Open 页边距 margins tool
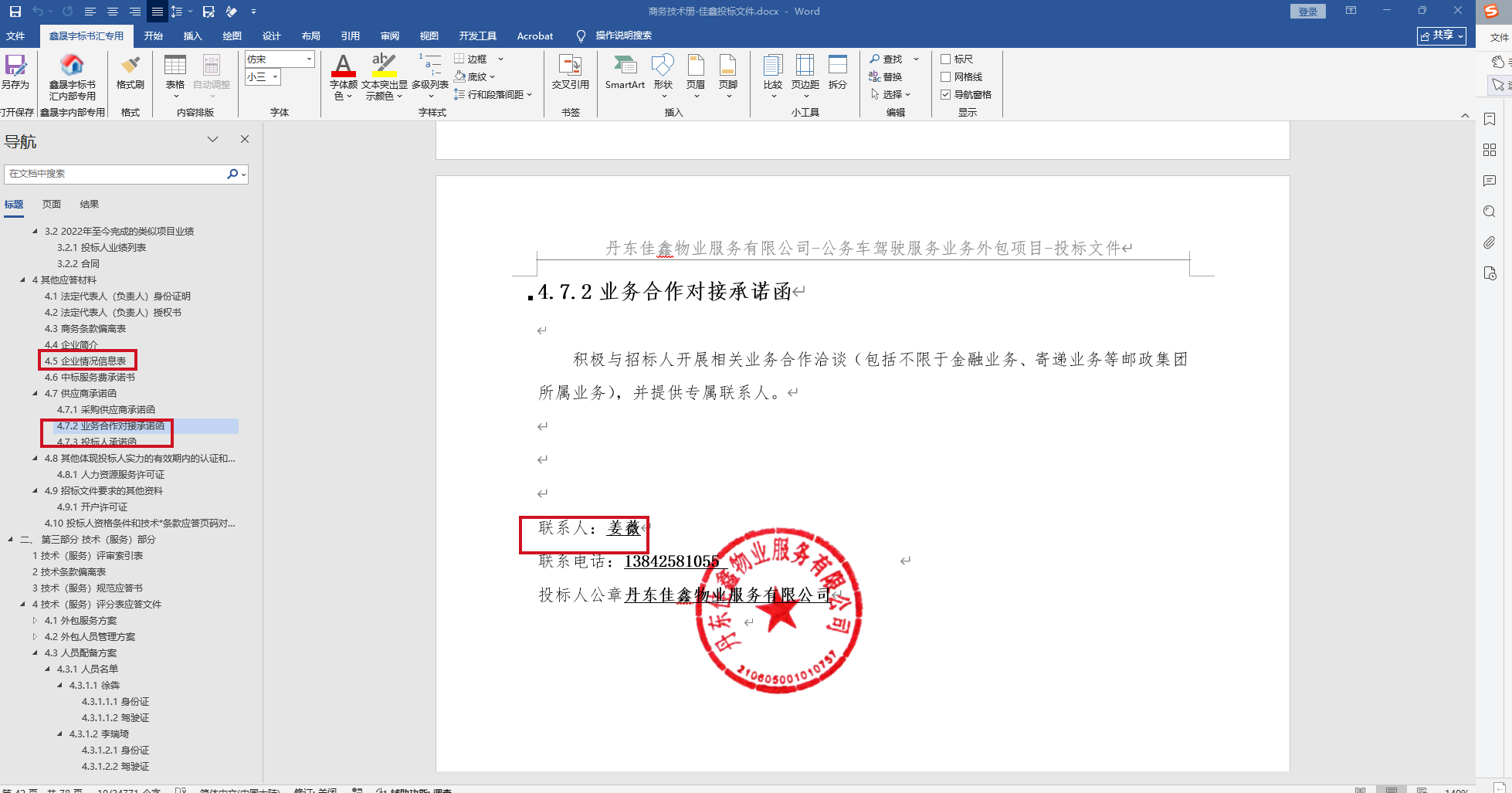This screenshot has width=1512, height=793. (x=805, y=76)
